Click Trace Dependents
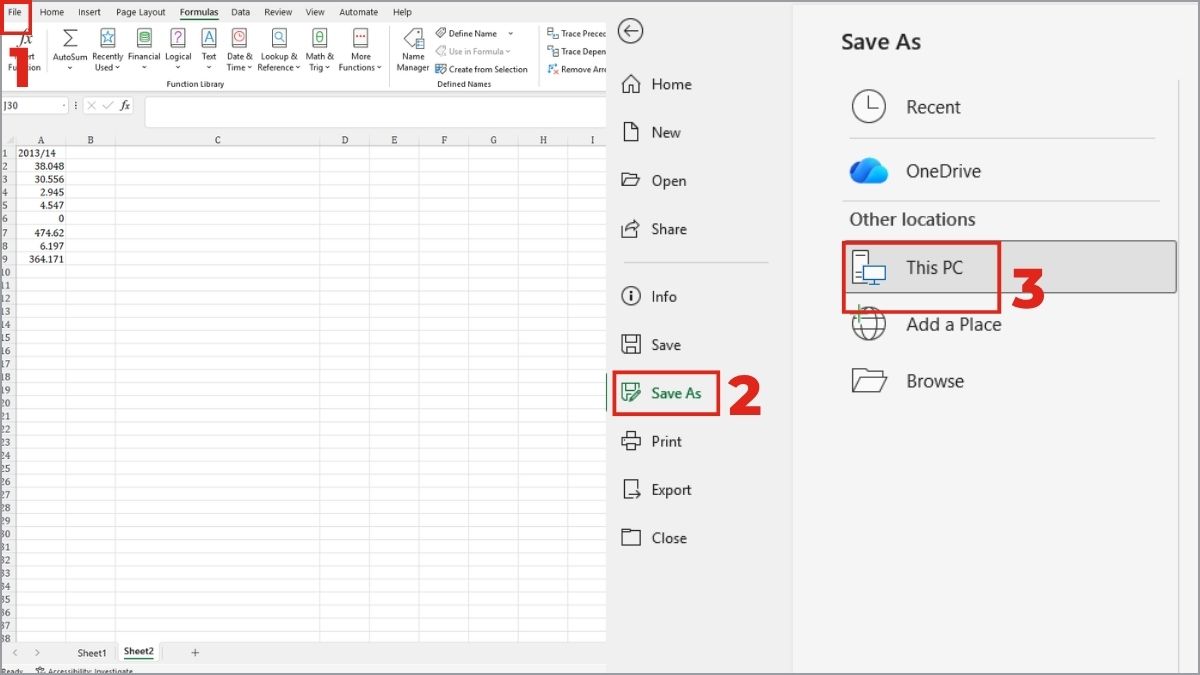This screenshot has height=675, width=1200. point(576,52)
